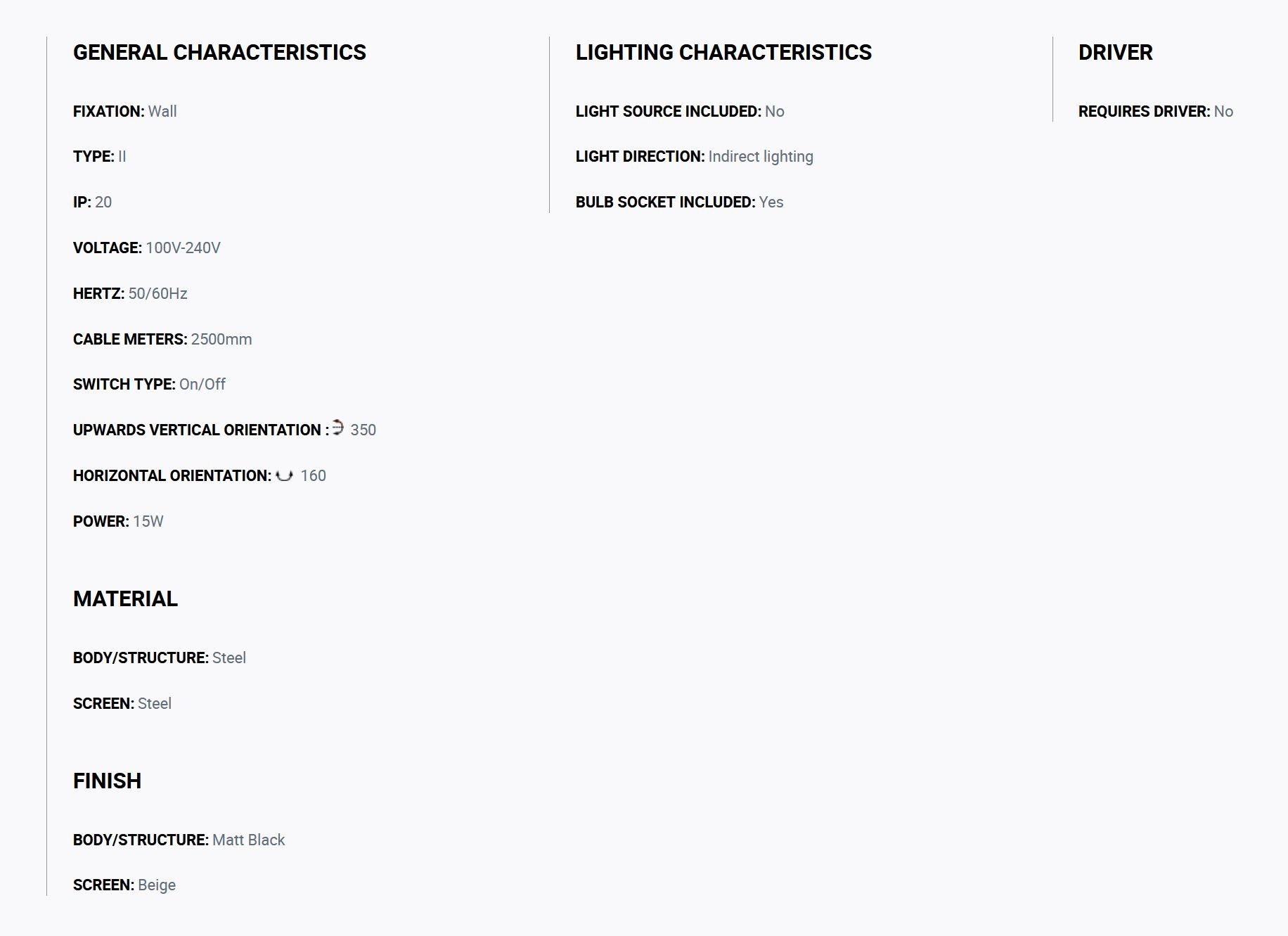
Task: Select the finish Body/Structure Matt Black entry
Action: (179, 840)
